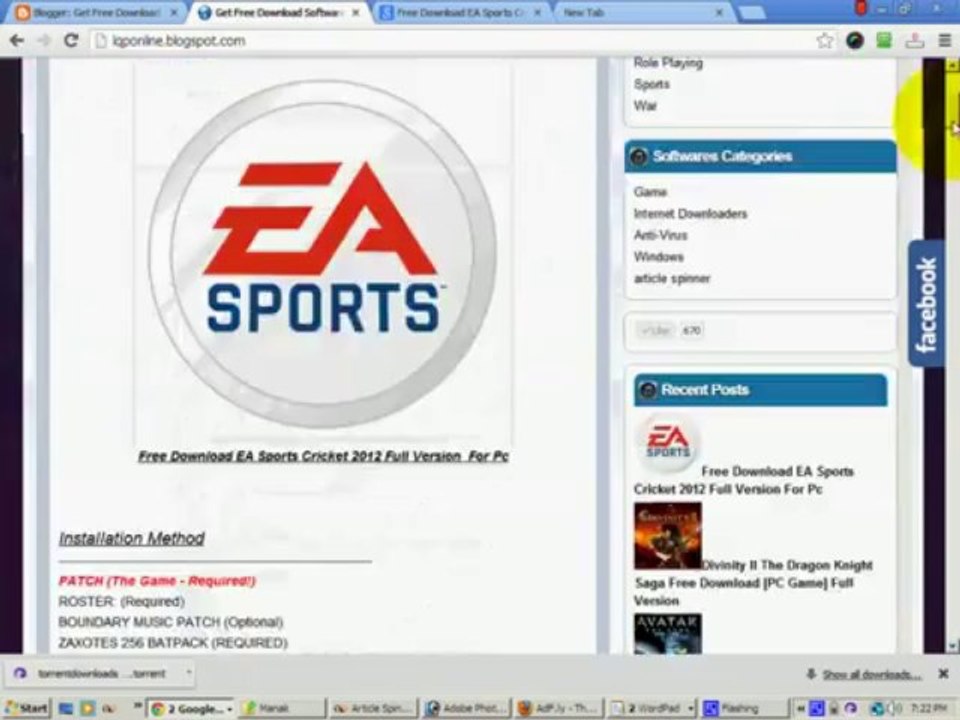Click the page scrollbar down arrow

(953, 645)
